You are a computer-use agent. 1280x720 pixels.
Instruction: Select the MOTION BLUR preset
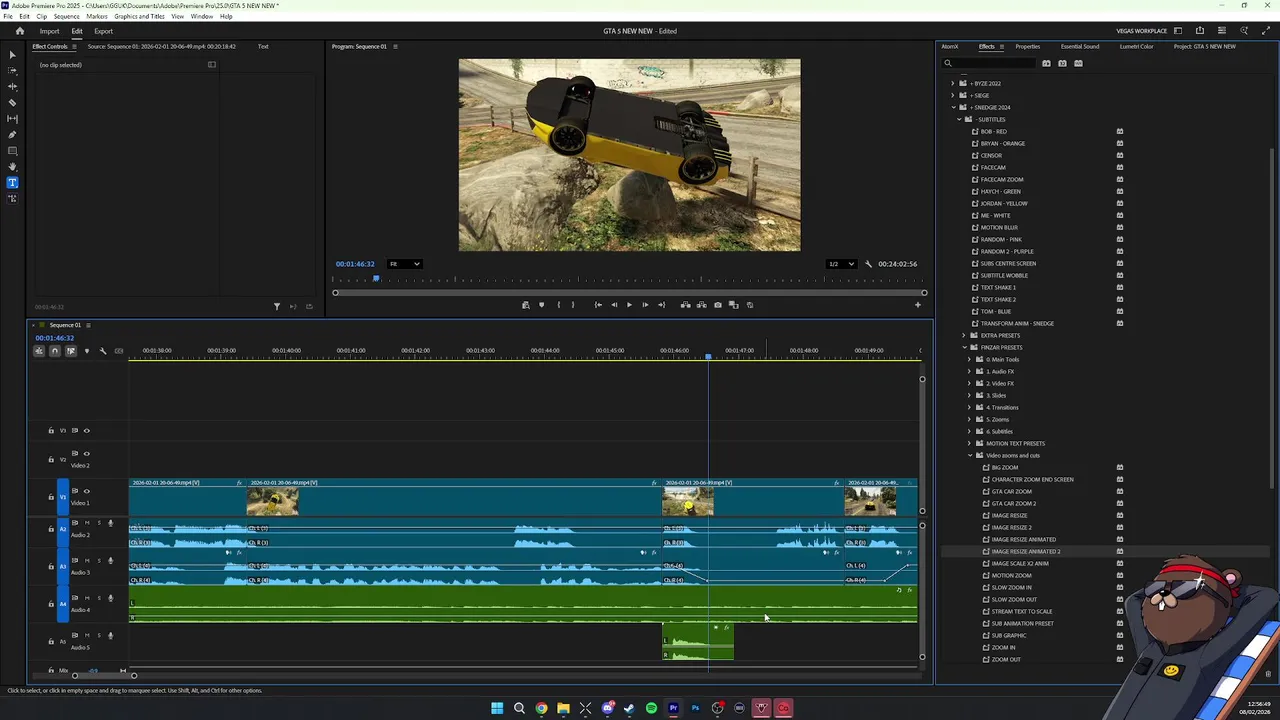pyautogui.click(x=999, y=227)
